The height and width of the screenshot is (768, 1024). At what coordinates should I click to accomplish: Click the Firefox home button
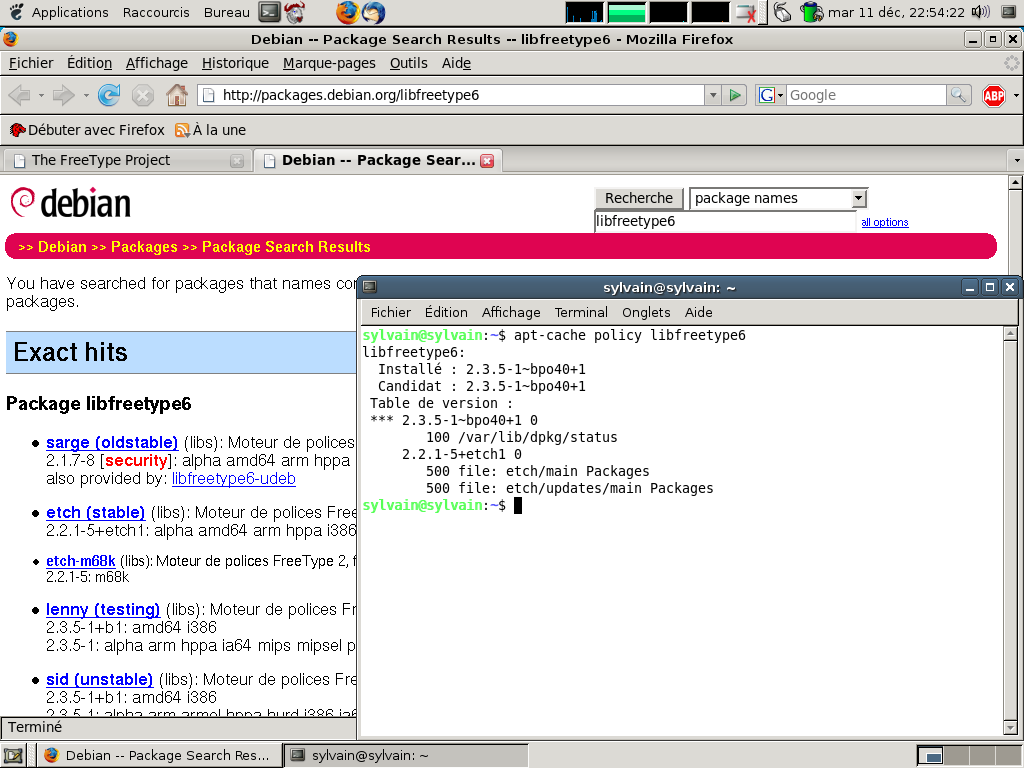(x=177, y=95)
